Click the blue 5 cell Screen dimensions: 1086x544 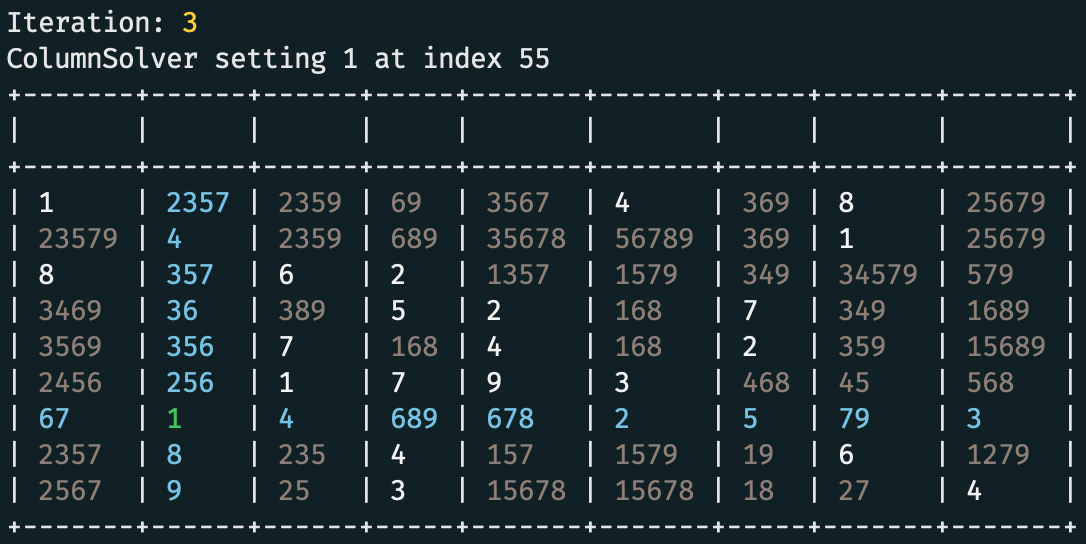click(x=750, y=419)
